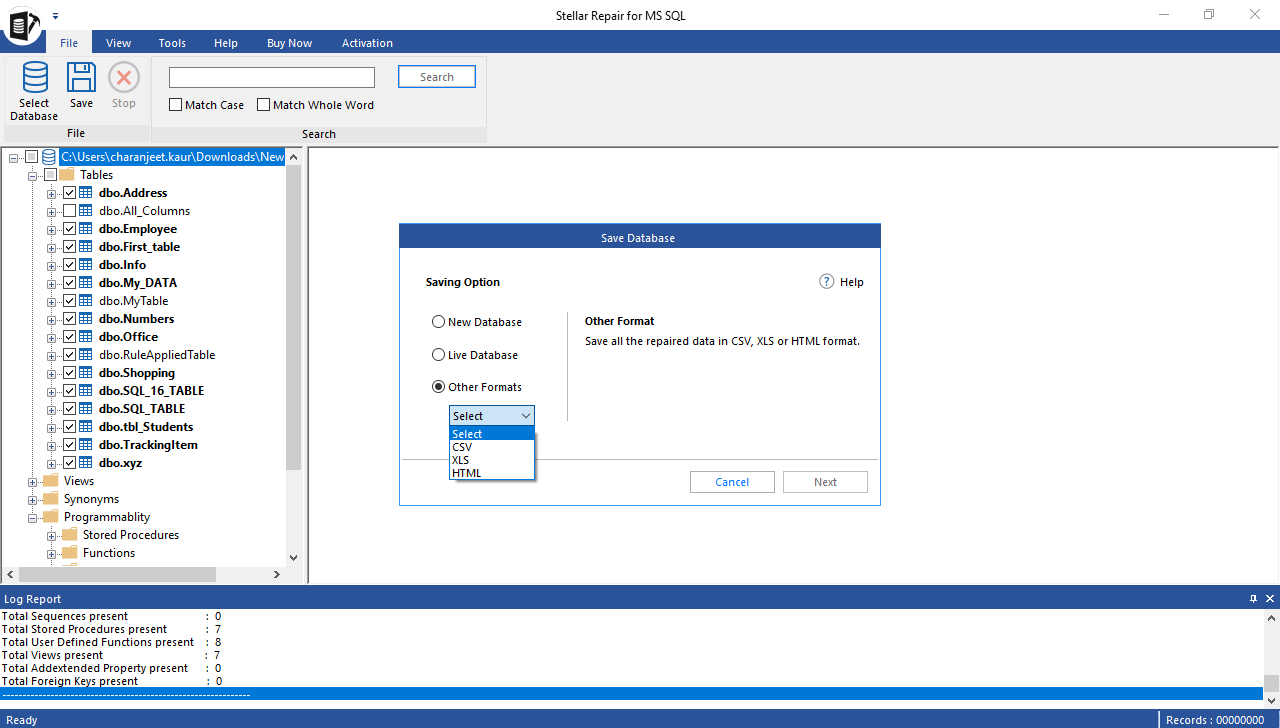The width and height of the screenshot is (1280, 728).
Task: Open the File ribbon tab
Action: tap(69, 43)
